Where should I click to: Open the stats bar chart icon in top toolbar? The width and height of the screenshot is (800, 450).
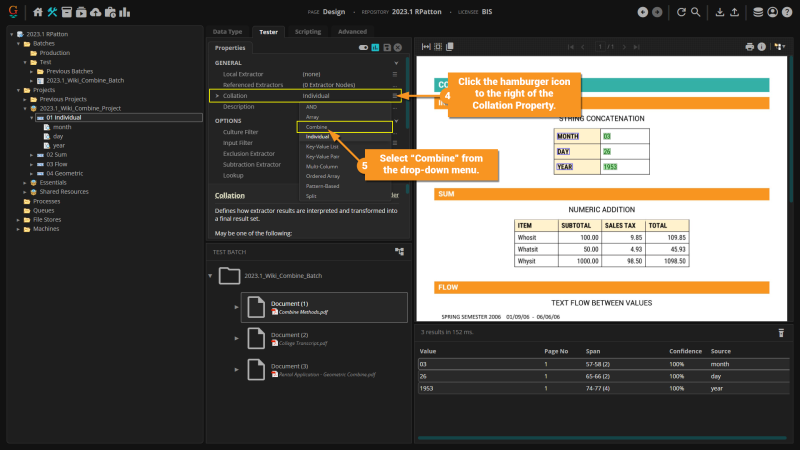click(x=124, y=12)
